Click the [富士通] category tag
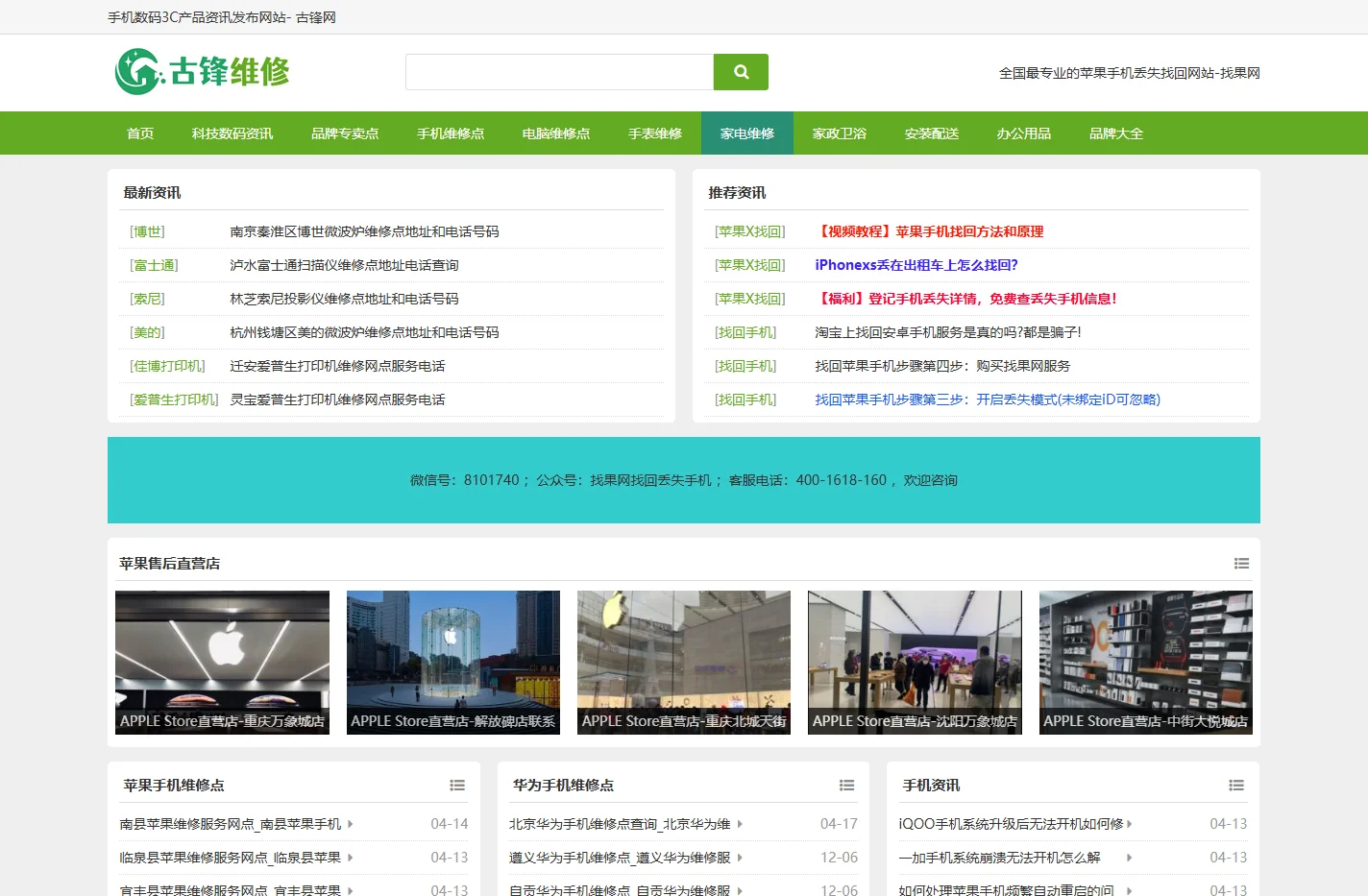 click(x=155, y=265)
